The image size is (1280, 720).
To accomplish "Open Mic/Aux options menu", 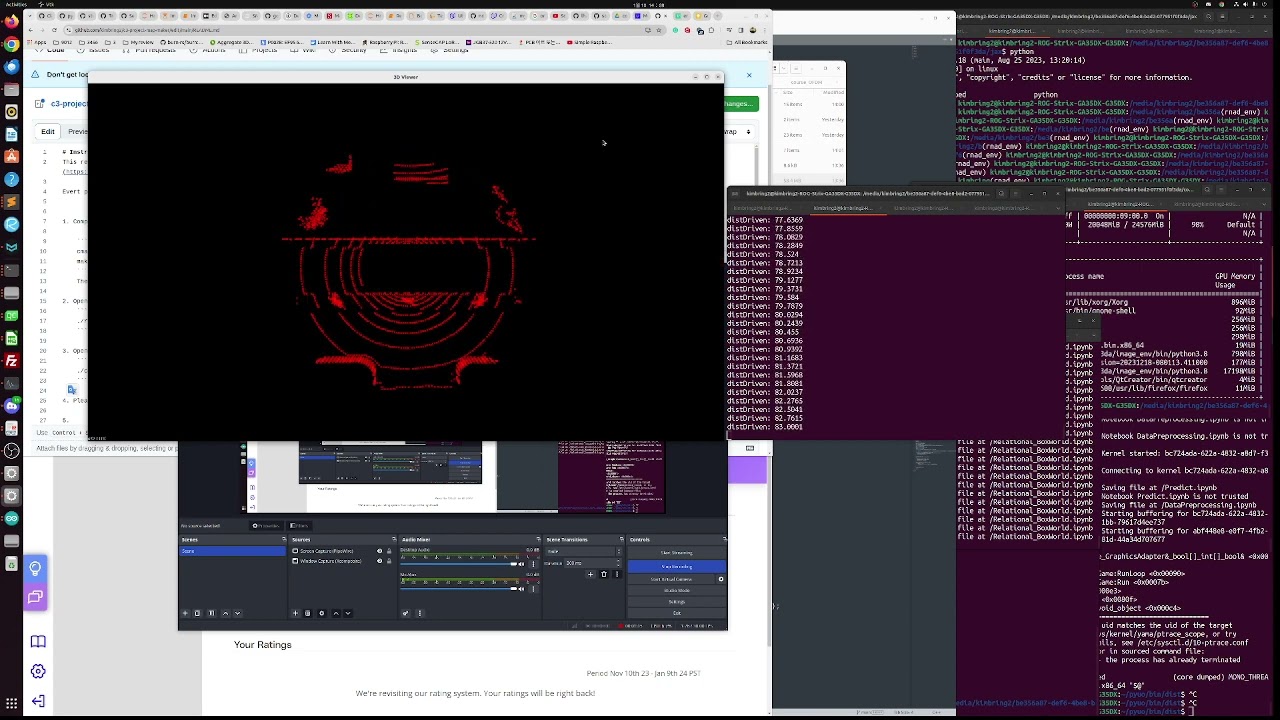I will (x=533, y=588).
